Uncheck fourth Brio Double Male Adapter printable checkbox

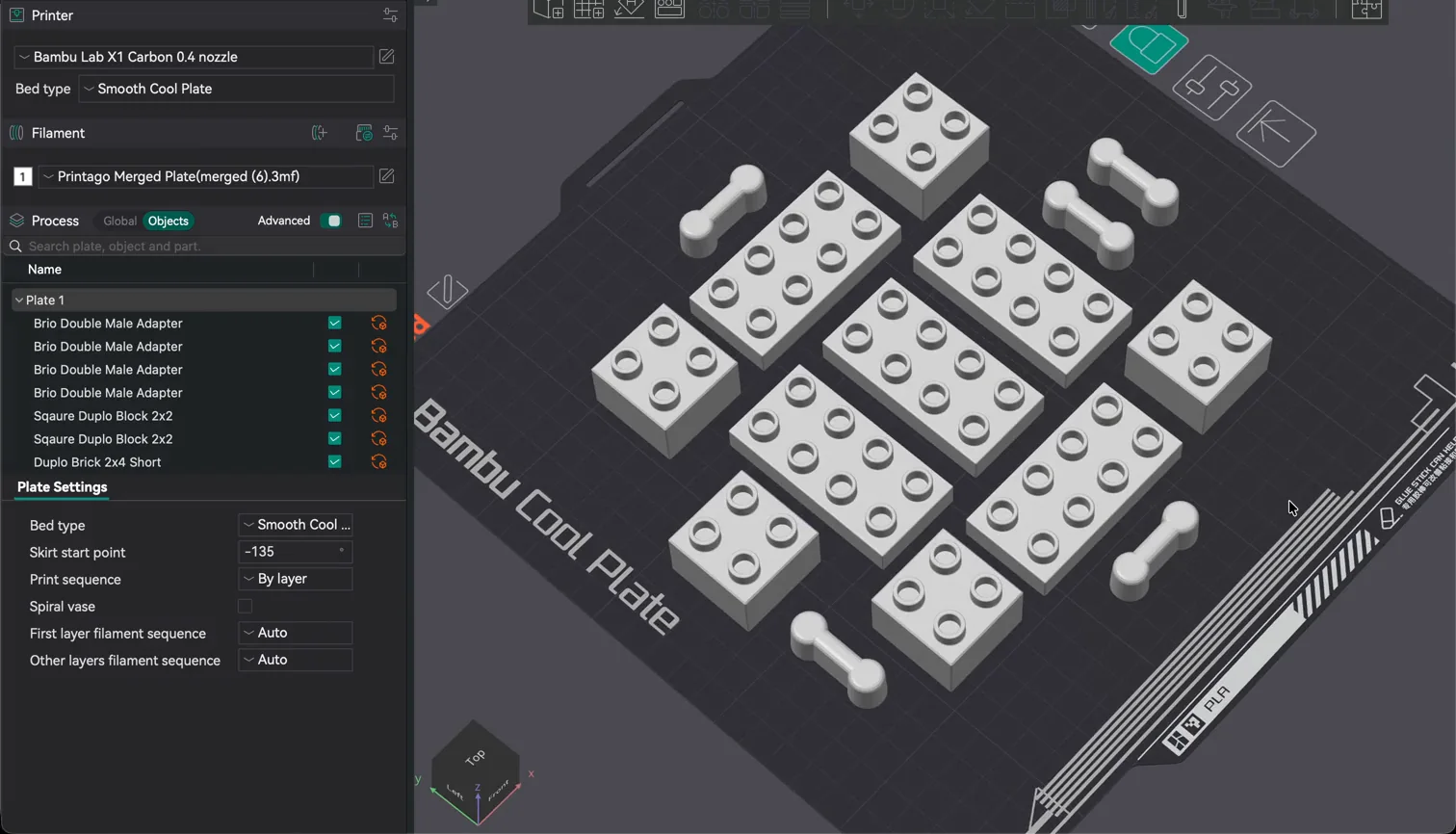coord(334,392)
